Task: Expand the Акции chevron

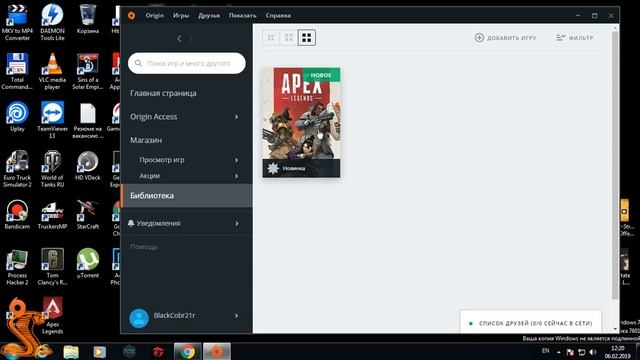Action: (236, 176)
